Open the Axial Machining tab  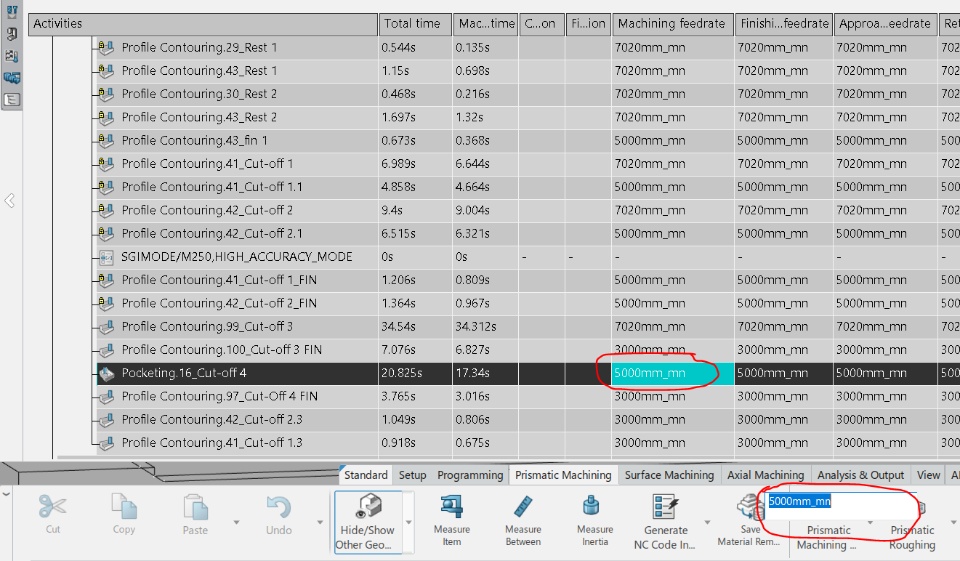765,475
